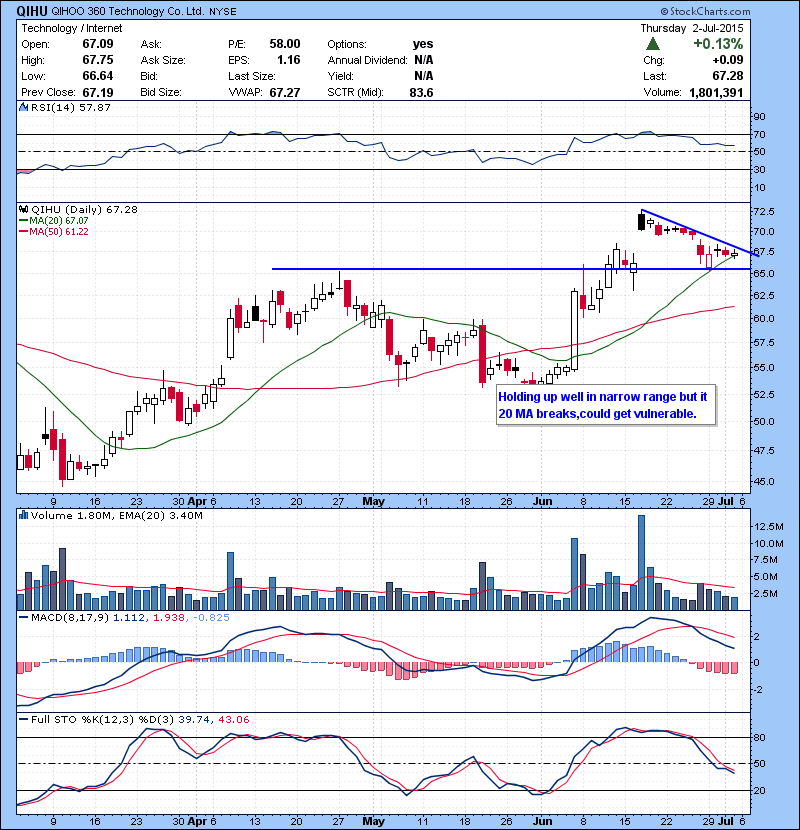Click the RSI(14) 57.87 label

click(x=70, y=107)
